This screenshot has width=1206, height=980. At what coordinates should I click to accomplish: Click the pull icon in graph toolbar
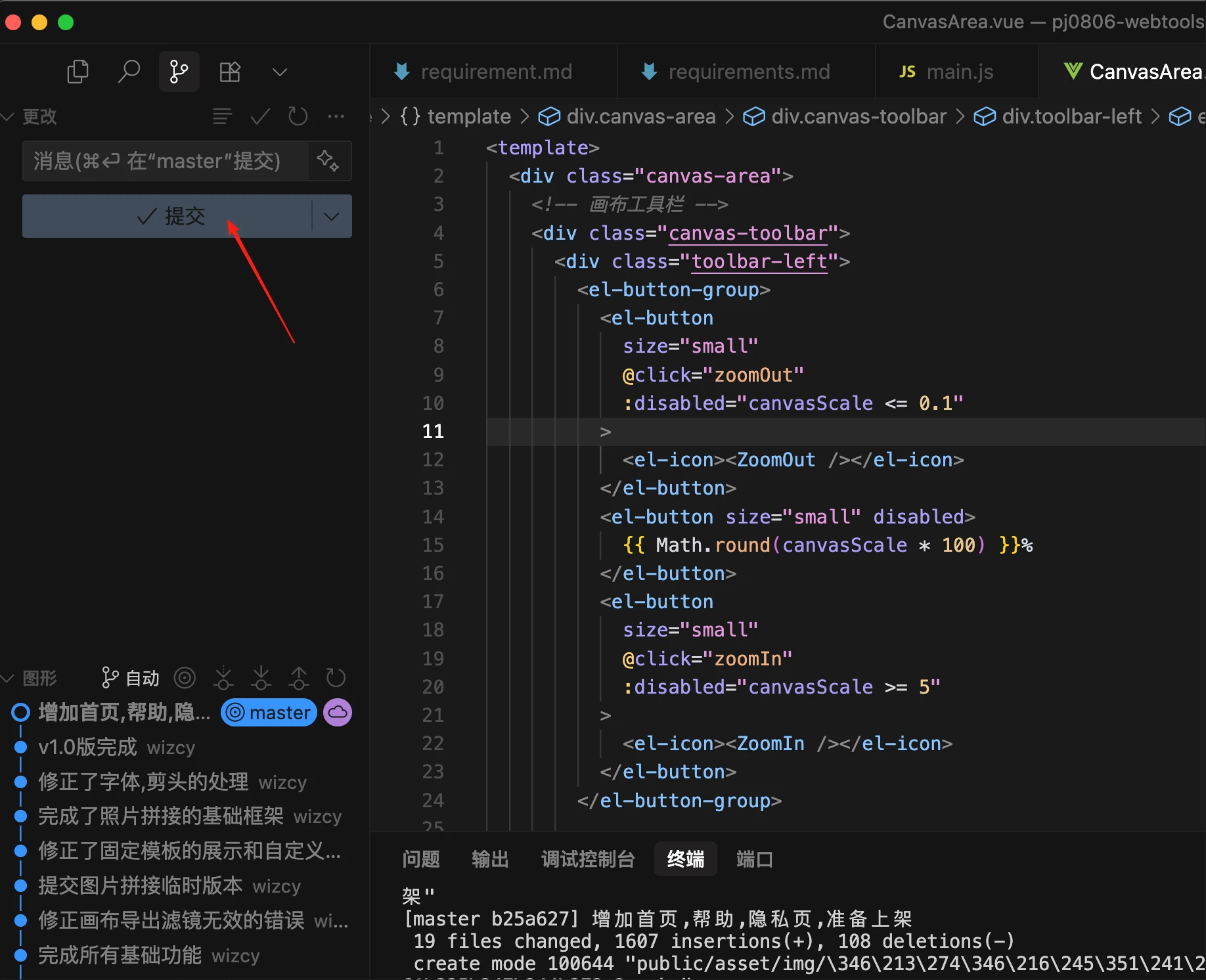[261, 678]
